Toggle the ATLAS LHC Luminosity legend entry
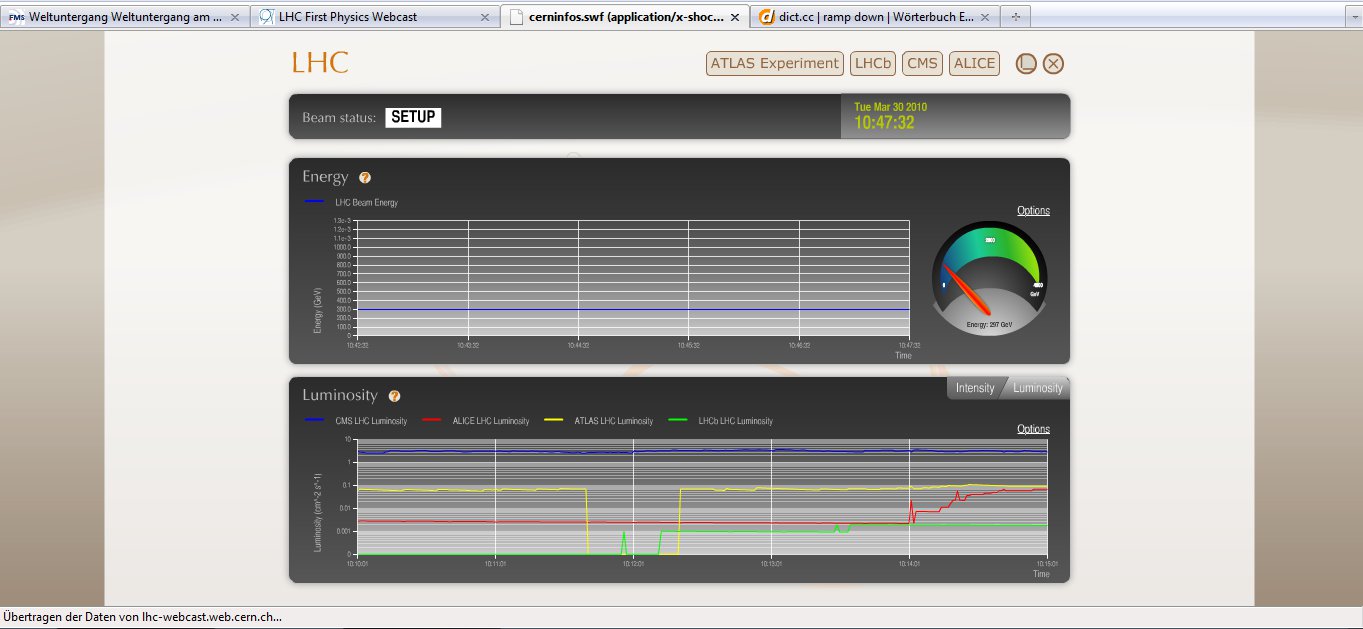 tap(612, 421)
